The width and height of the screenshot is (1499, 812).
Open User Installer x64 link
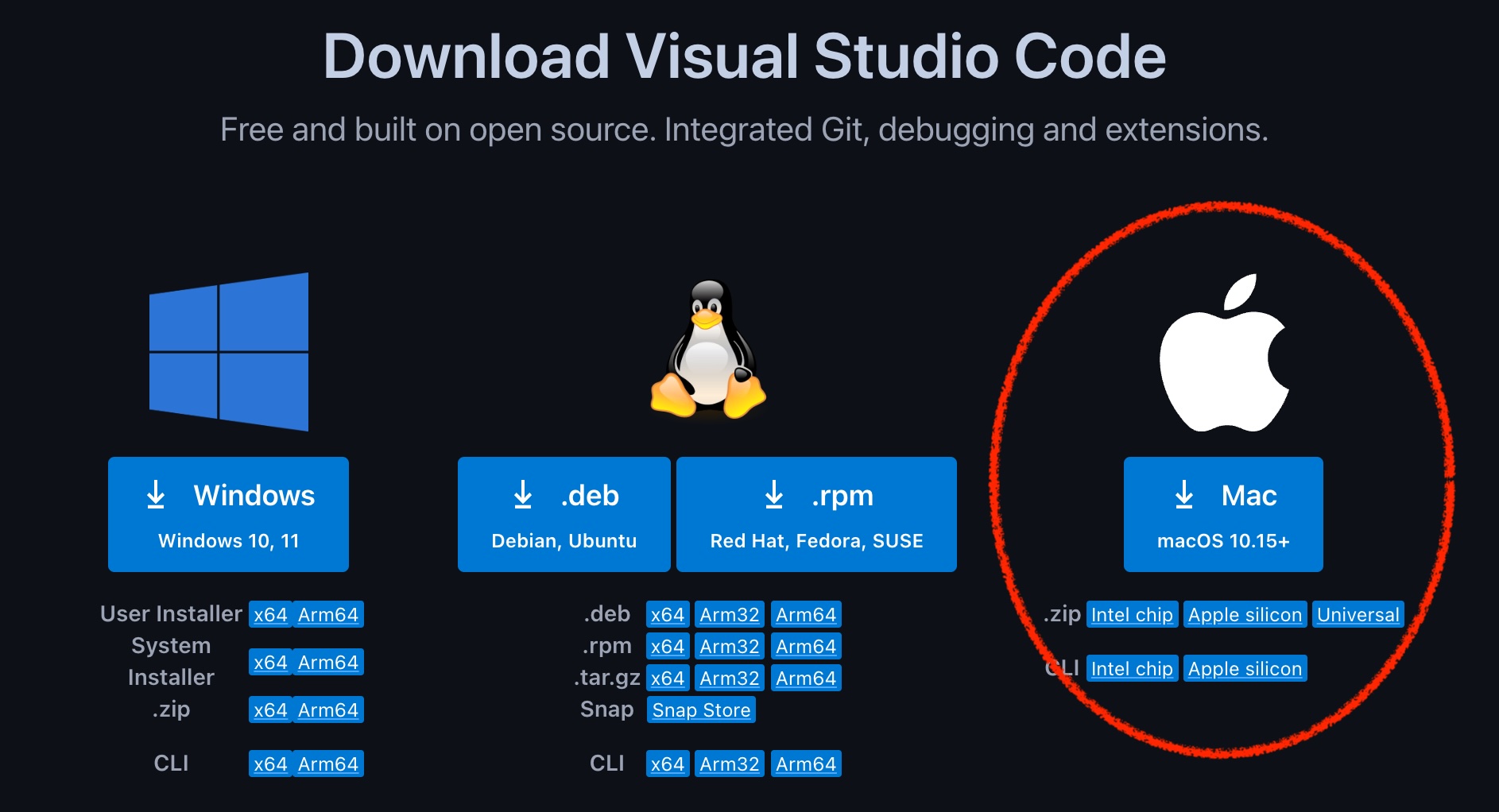[270, 614]
